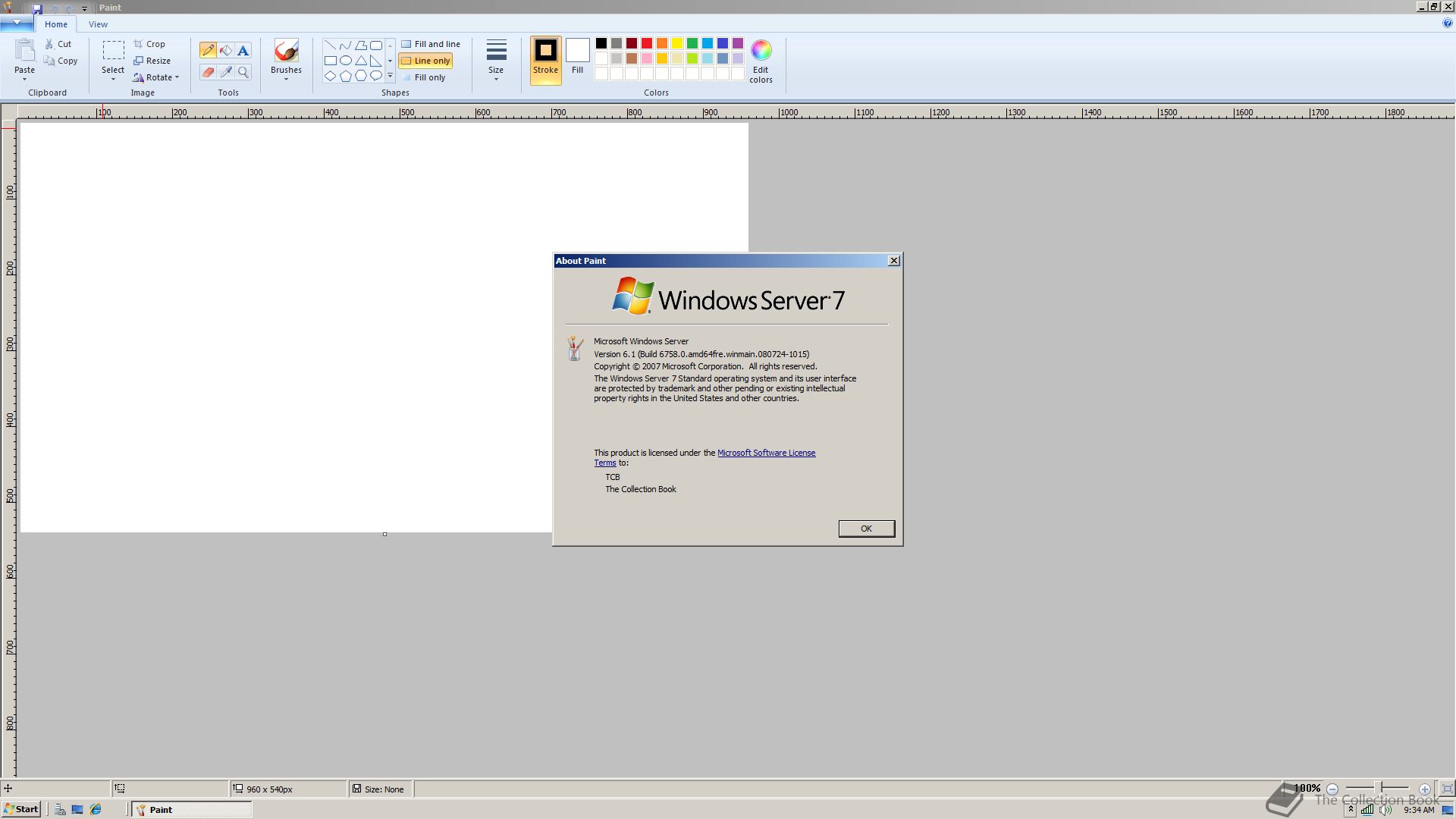Pick the Hexagon shape

361,76
